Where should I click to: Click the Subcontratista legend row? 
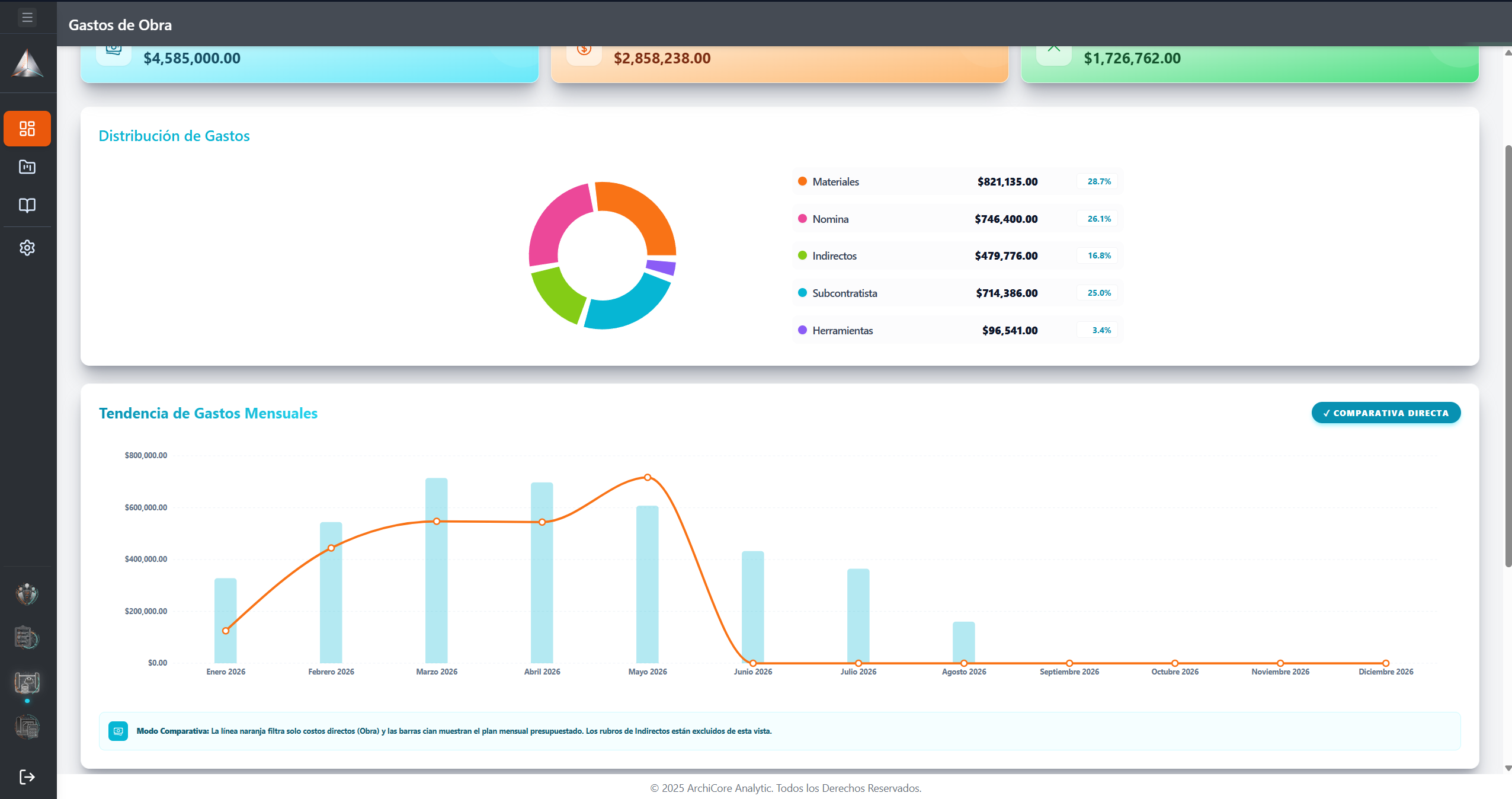tap(957, 293)
